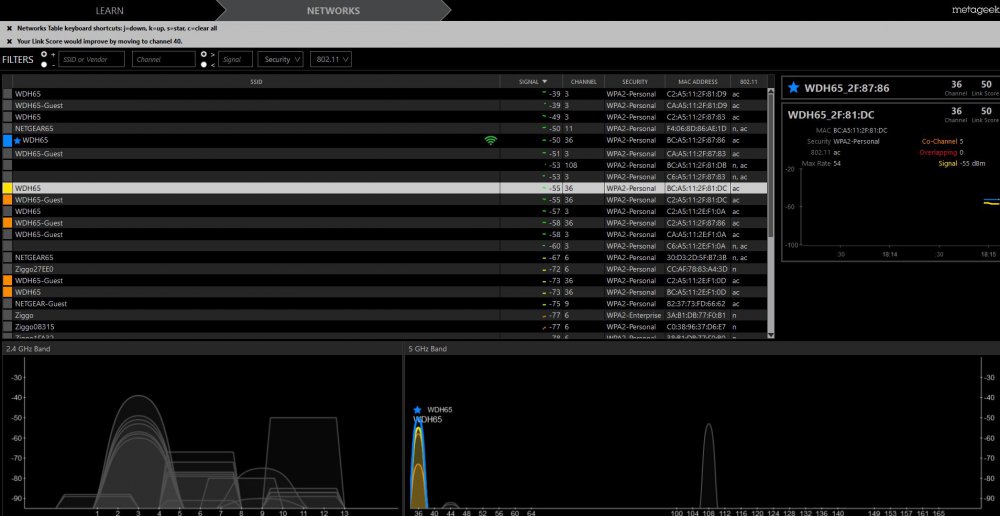The image size is (1000, 516).
Task: Select MAC address CA:A5:11:2F:81:D9 cell
Action: coord(696,105)
